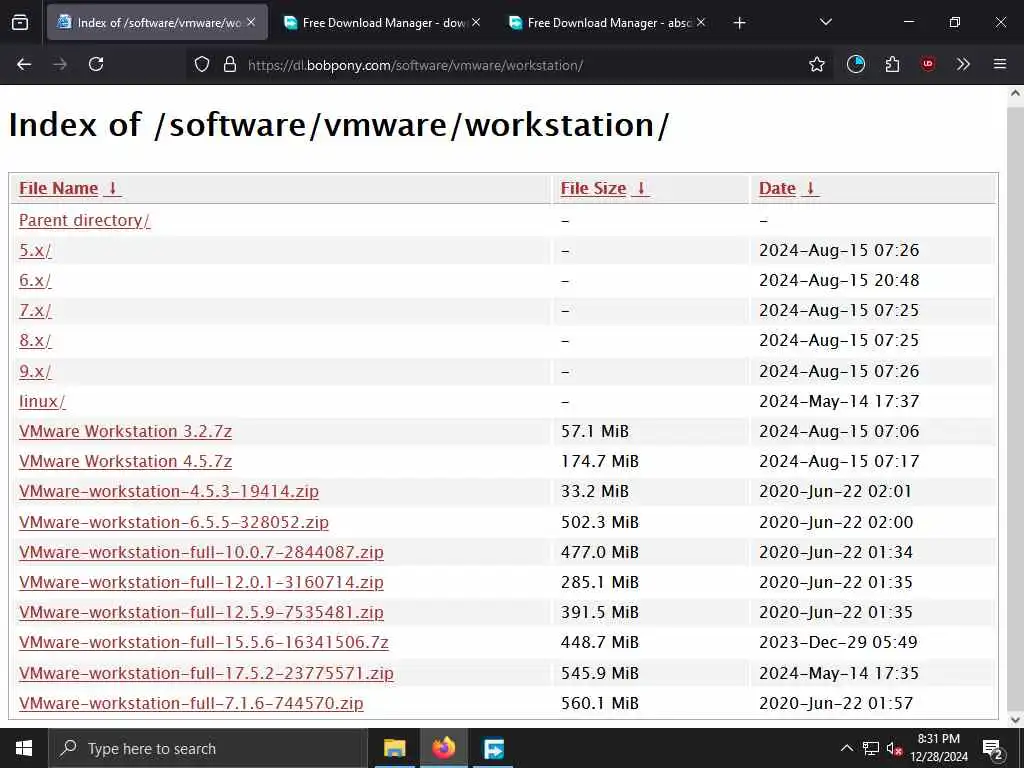Sort by Date column header
The height and width of the screenshot is (768, 1024).
(777, 188)
